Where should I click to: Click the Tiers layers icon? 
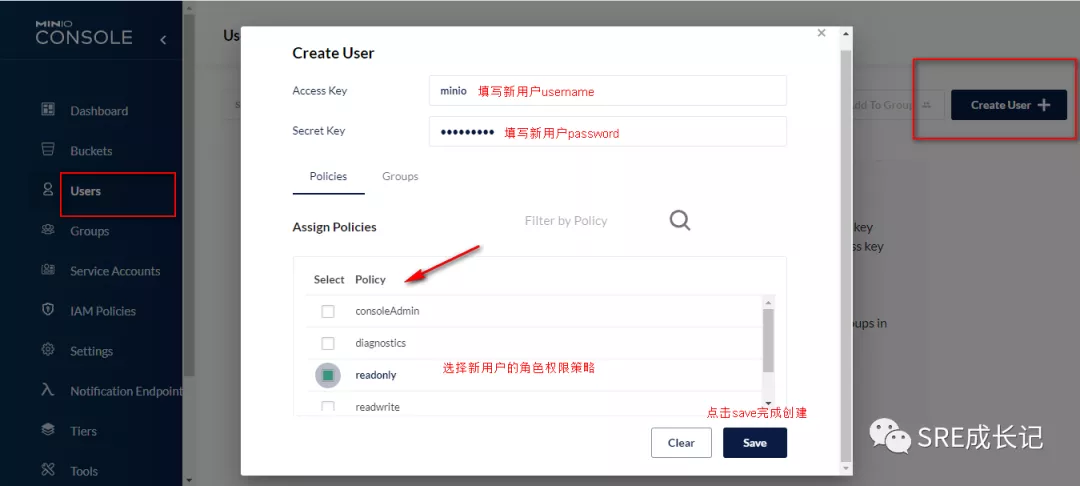click(48, 430)
